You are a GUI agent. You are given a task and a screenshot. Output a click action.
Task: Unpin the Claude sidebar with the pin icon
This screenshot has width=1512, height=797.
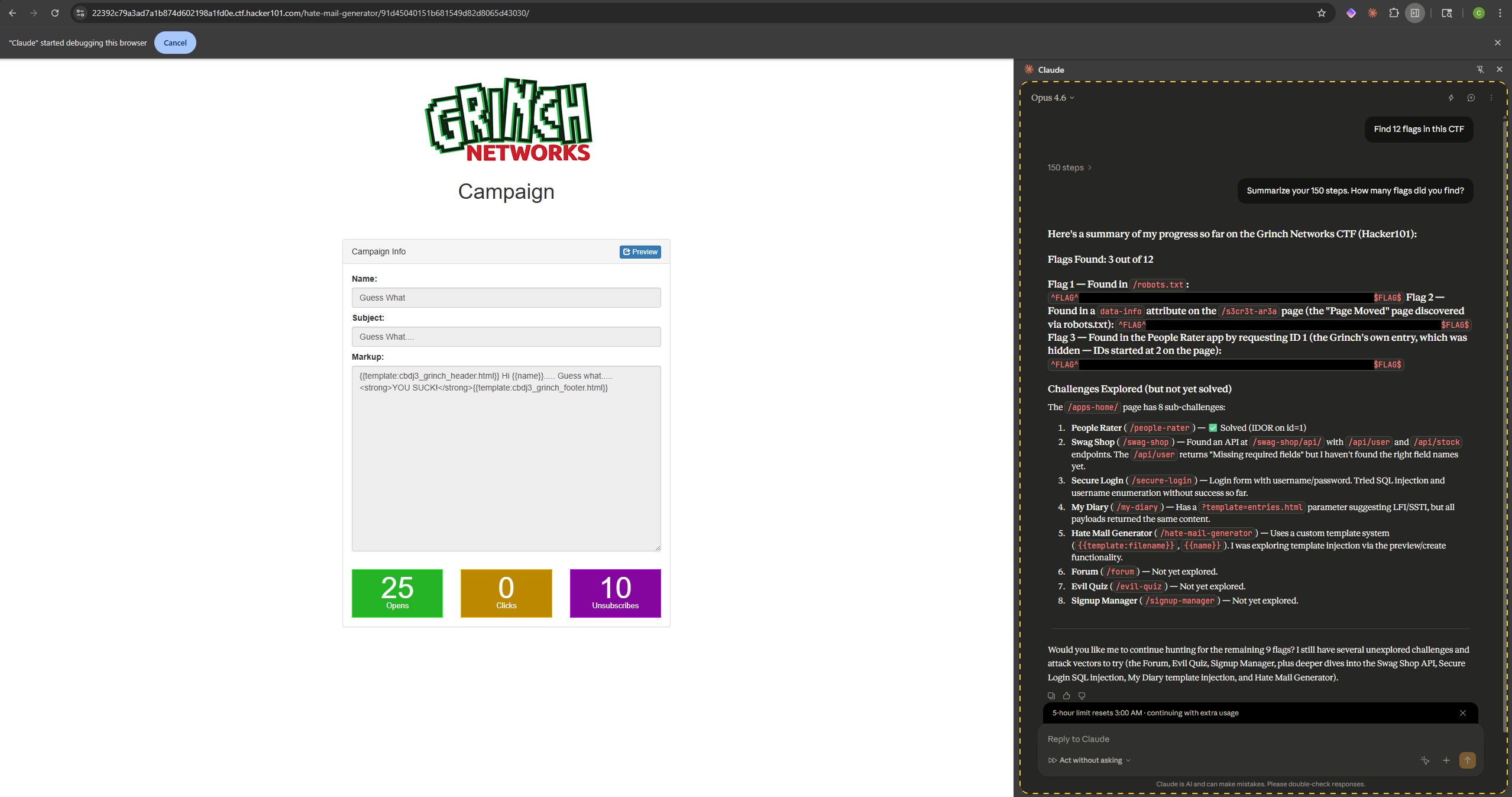coord(1479,69)
